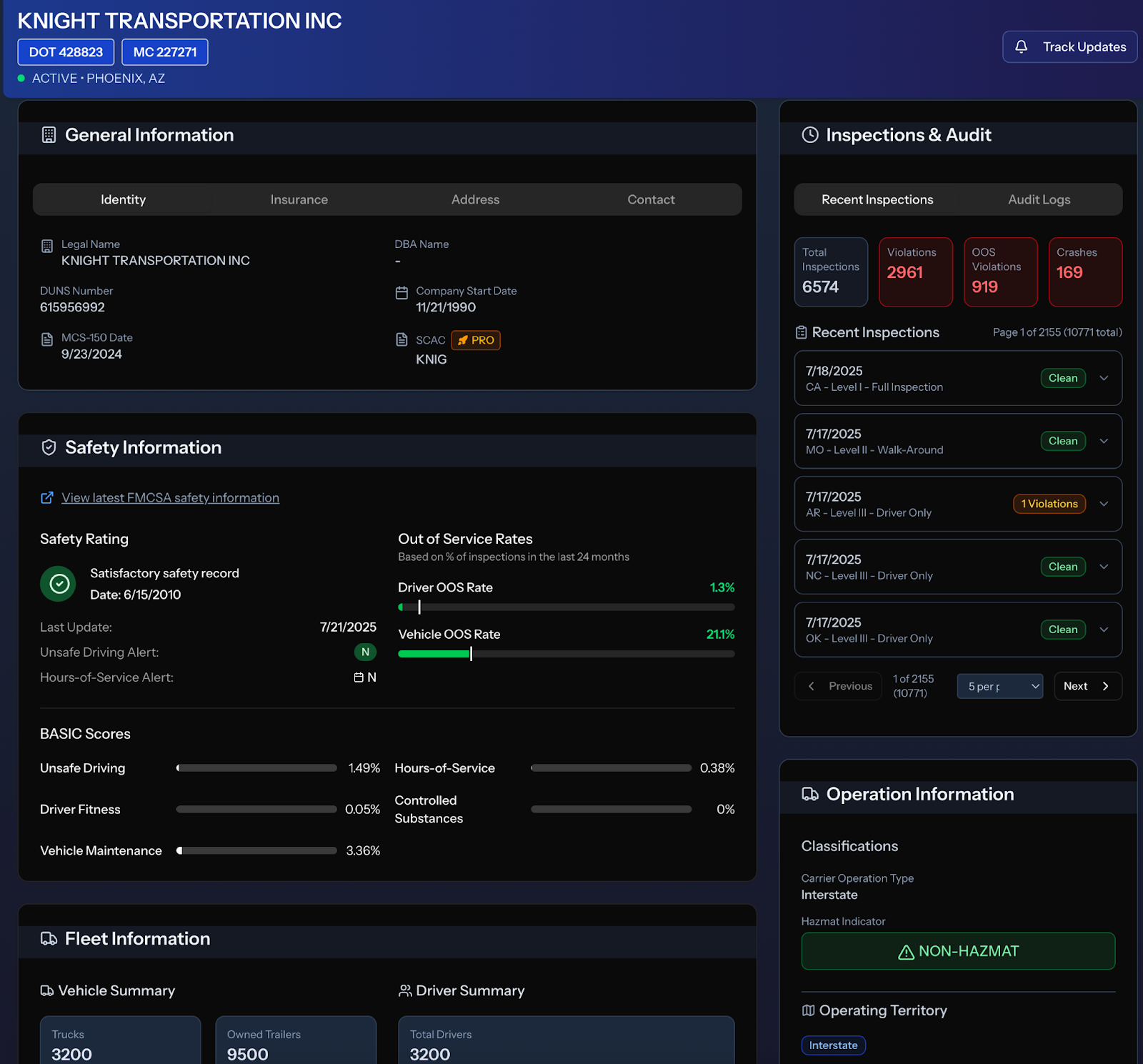
Task: Expand the OK Level III Driver Only inspection
Action: (1104, 630)
